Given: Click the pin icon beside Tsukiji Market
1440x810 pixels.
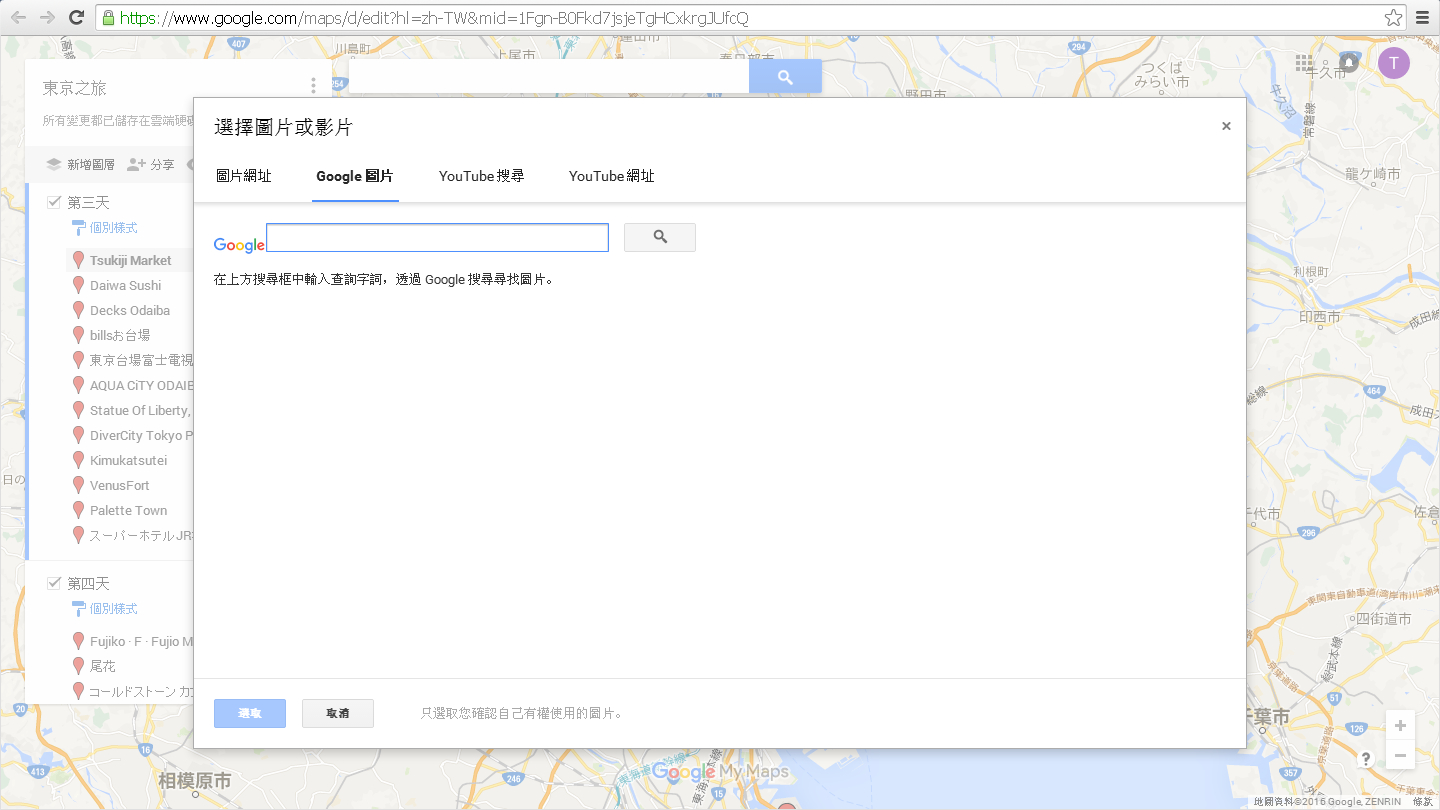Looking at the screenshot, I should point(78,260).
